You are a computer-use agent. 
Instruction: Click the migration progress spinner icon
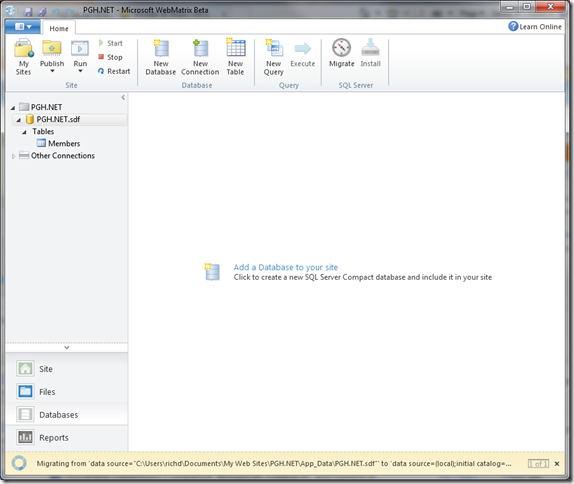tap(19, 463)
